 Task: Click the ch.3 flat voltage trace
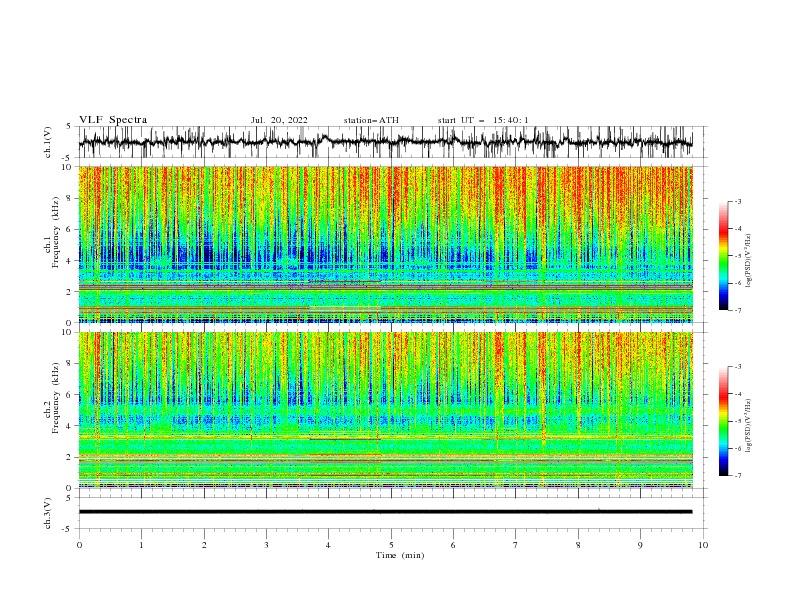click(385, 512)
